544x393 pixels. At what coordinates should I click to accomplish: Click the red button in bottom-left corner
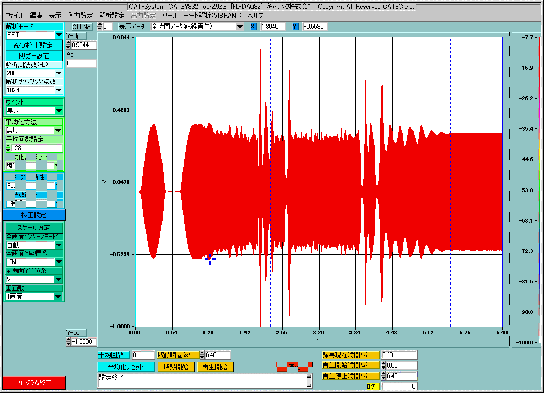point(34,383)
